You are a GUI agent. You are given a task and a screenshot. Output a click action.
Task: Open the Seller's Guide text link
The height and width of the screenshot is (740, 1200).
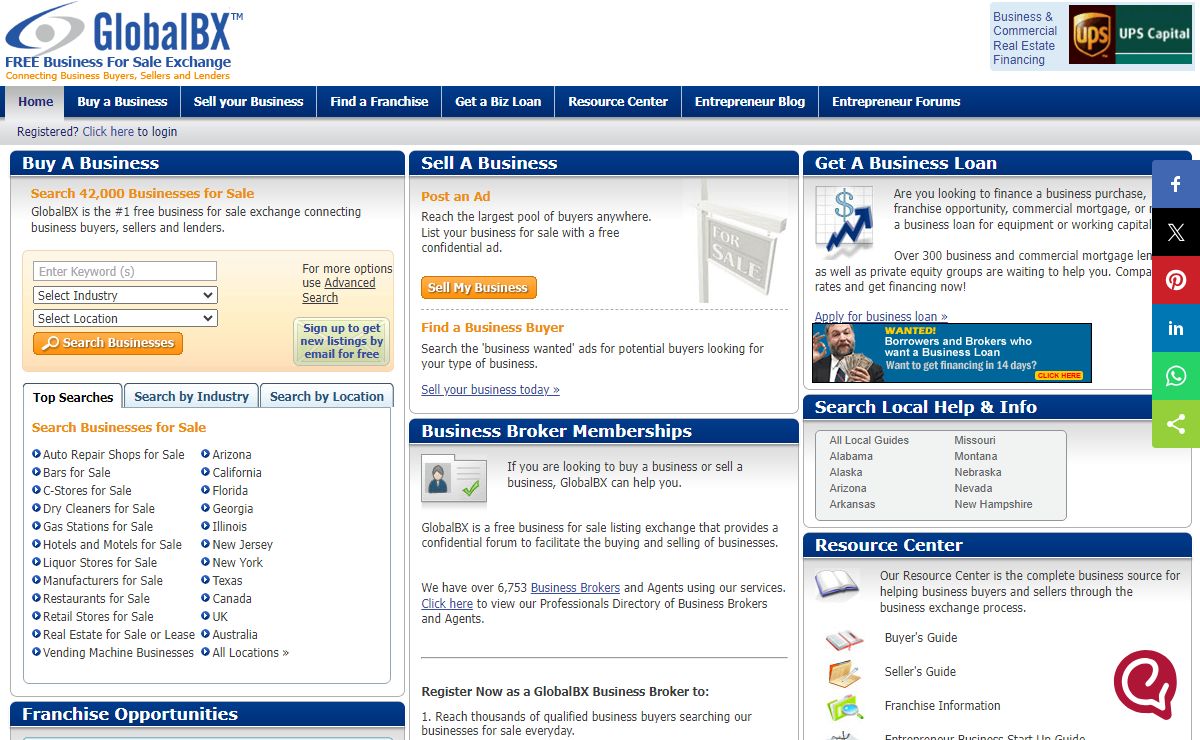tap(920, 672)
